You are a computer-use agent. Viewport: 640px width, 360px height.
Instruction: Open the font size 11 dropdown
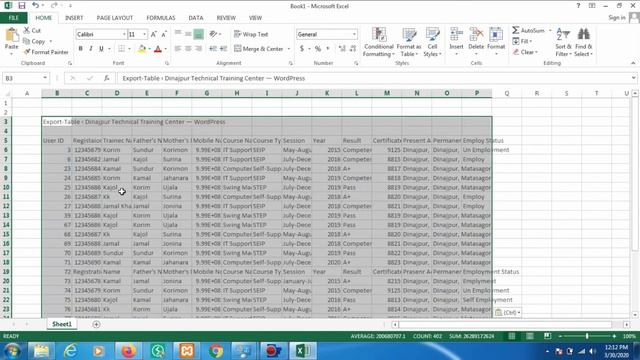(144, 34)
